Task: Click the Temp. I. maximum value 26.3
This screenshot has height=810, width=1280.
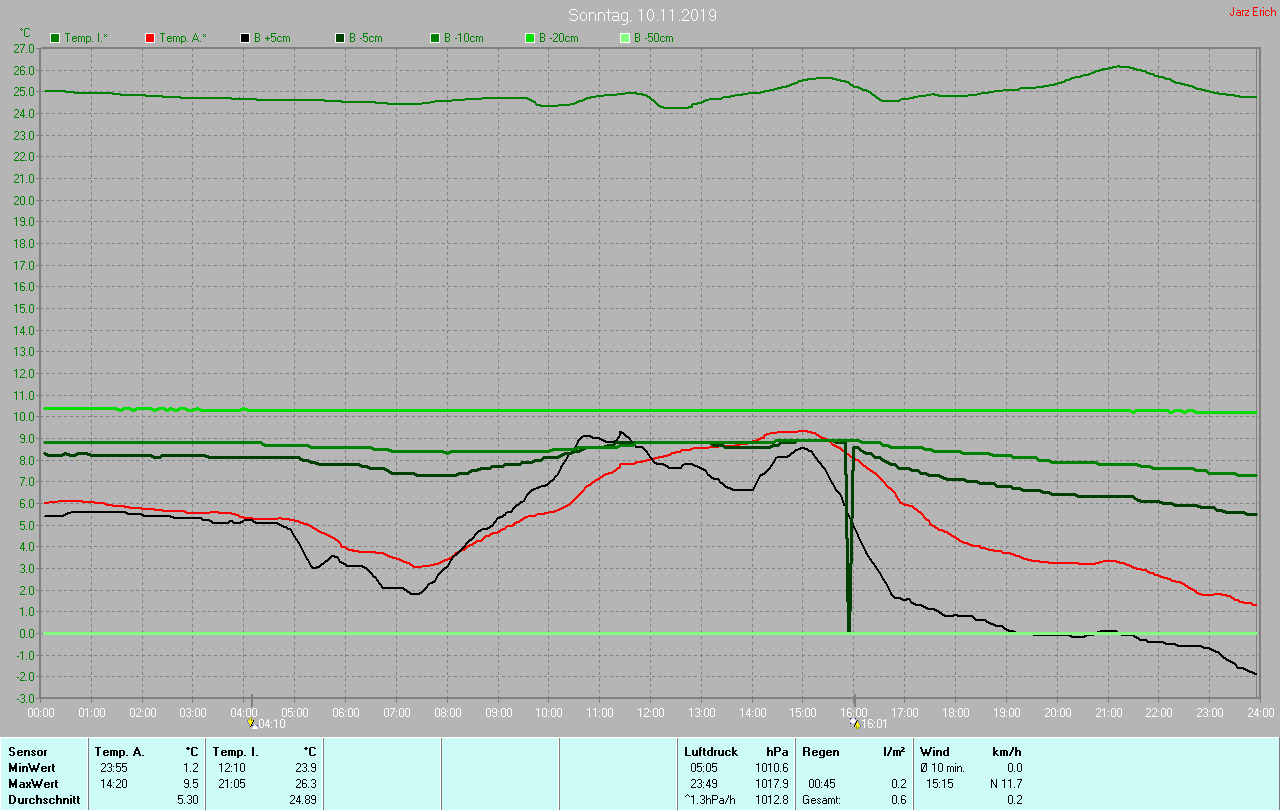Action: coord(305,783)
